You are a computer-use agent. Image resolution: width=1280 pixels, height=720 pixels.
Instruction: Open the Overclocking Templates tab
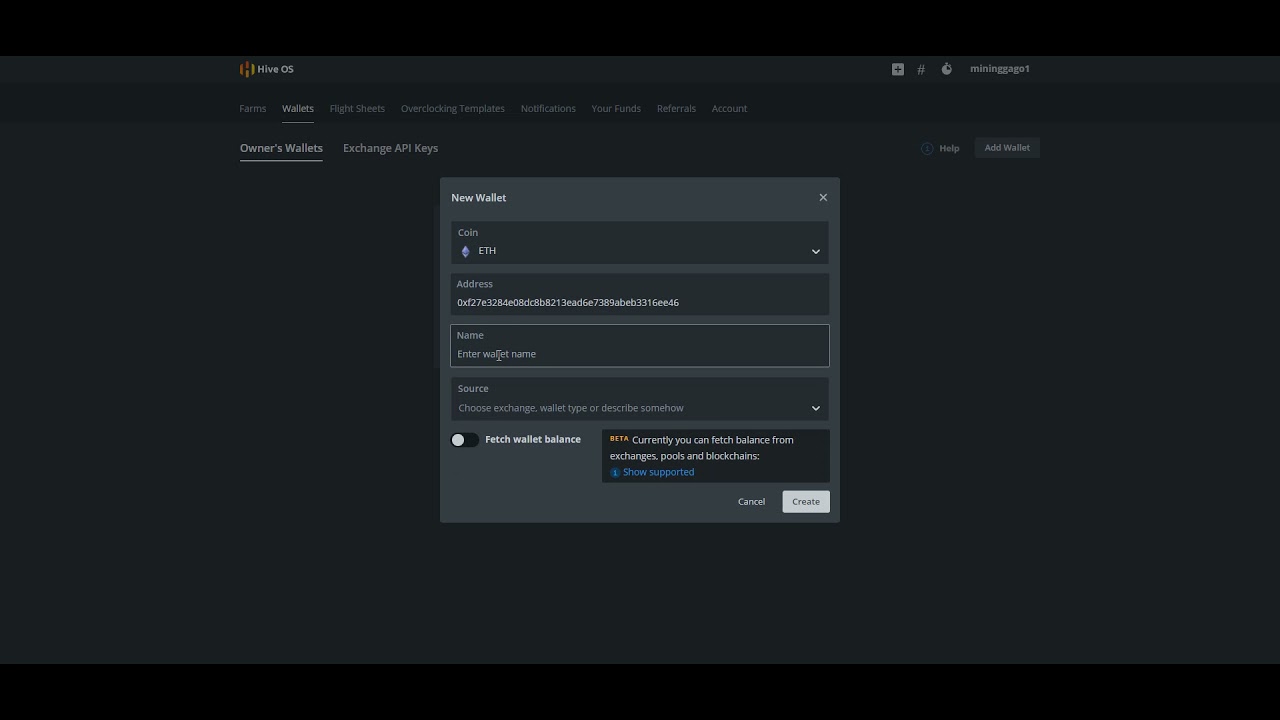pyautogui.click(x=452, y=108)
